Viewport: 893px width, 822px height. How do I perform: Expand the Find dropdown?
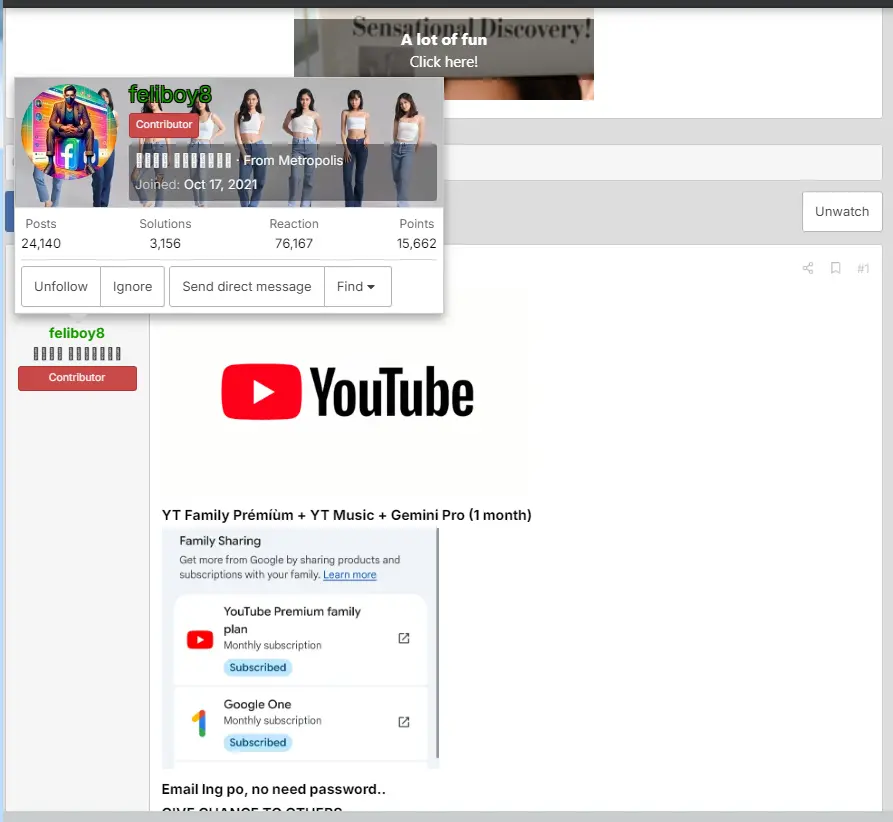[x=357, y=287]
